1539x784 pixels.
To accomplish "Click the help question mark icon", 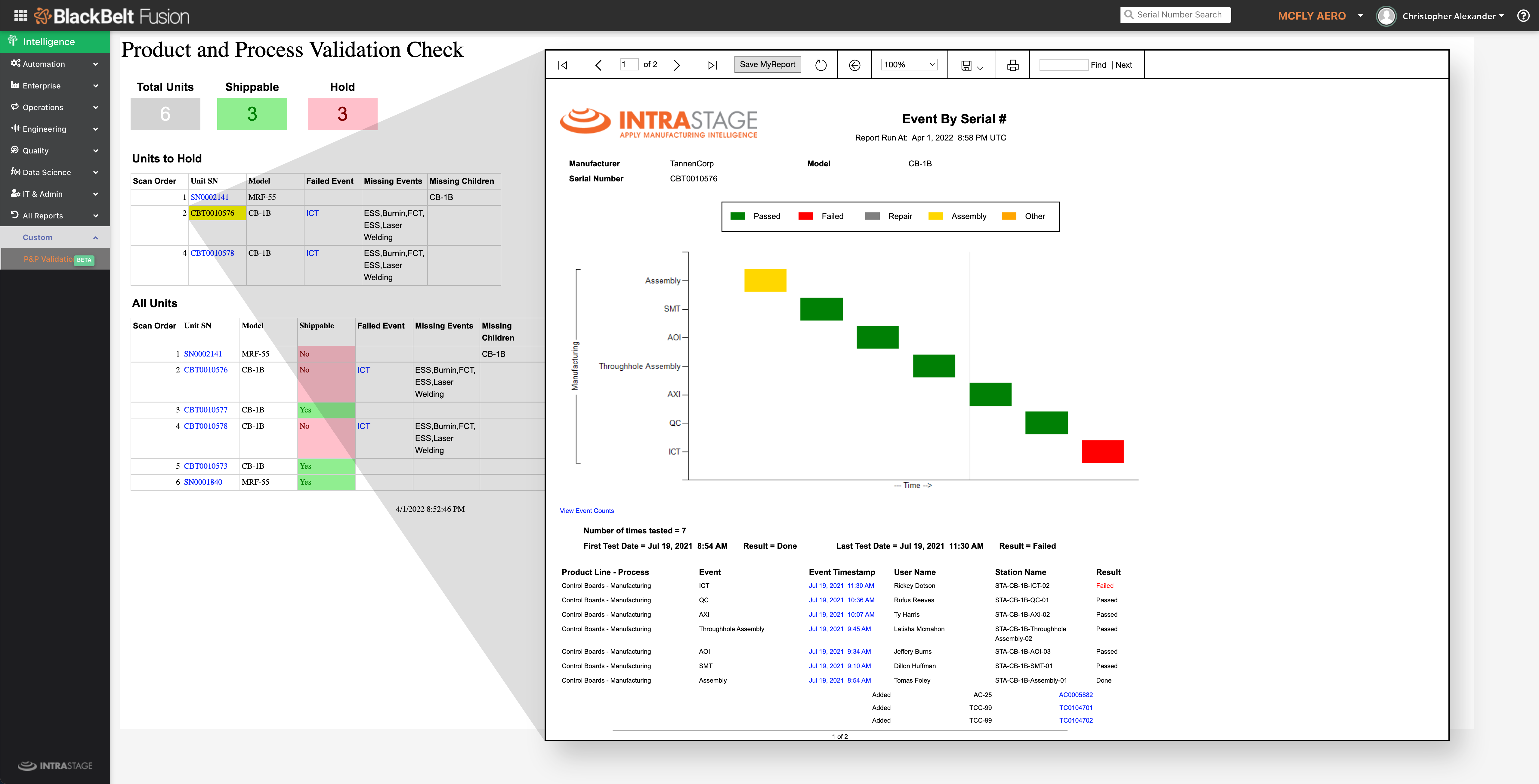I will tap(1523, 16).
